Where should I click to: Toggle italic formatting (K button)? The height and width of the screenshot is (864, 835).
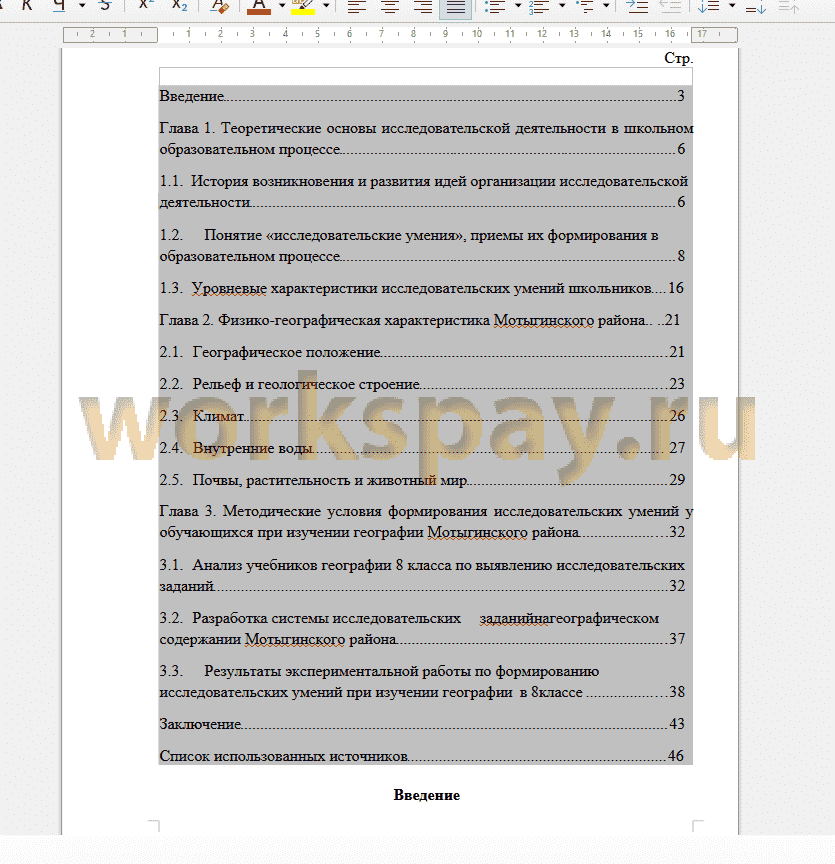point(26,6)
